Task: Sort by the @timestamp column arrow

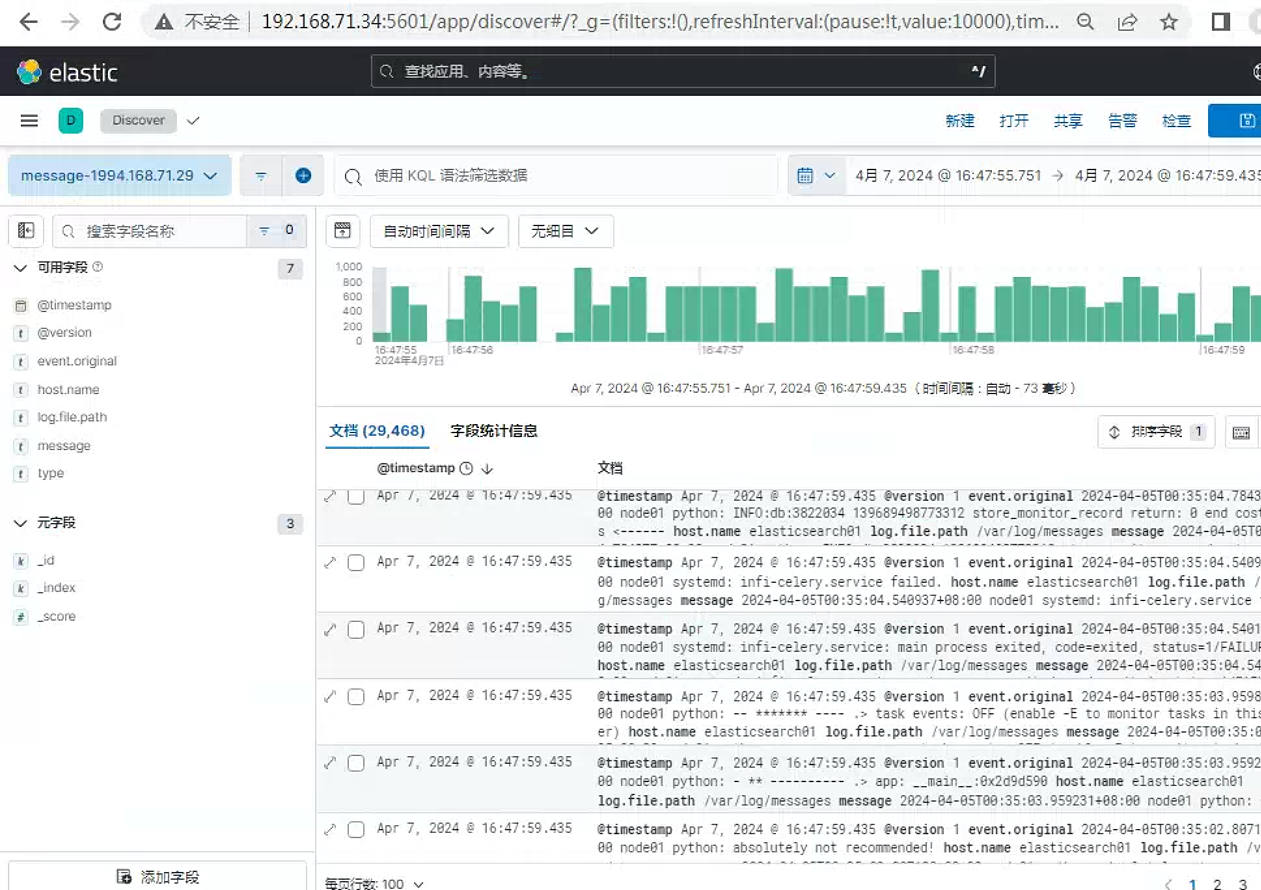Action: click(487, 468)
